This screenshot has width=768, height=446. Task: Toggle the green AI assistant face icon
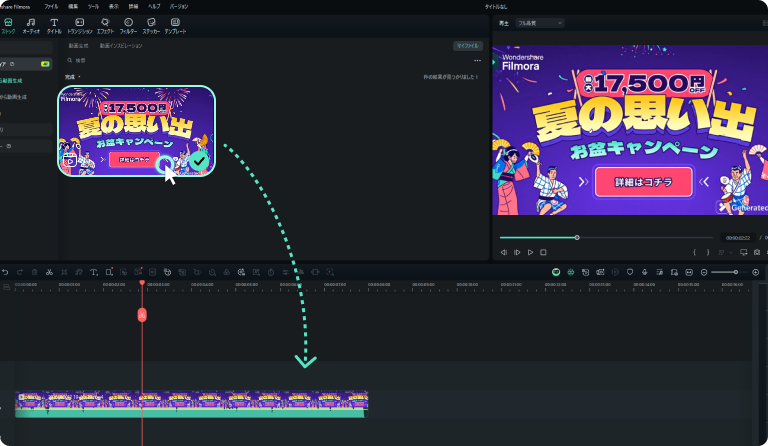pyautogui.click(x=556, y=272)
